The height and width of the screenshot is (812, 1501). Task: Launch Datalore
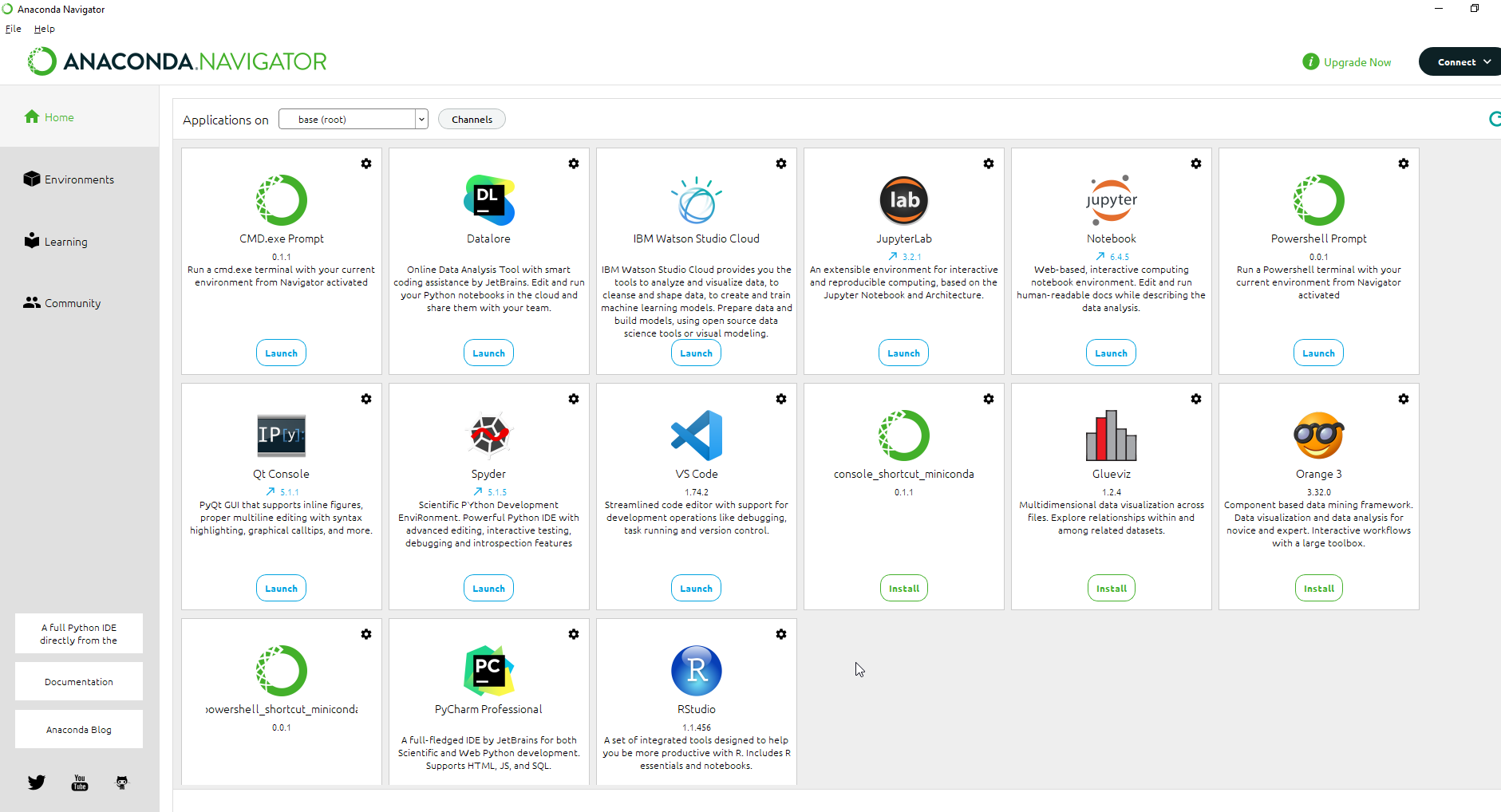coord(489,353)
